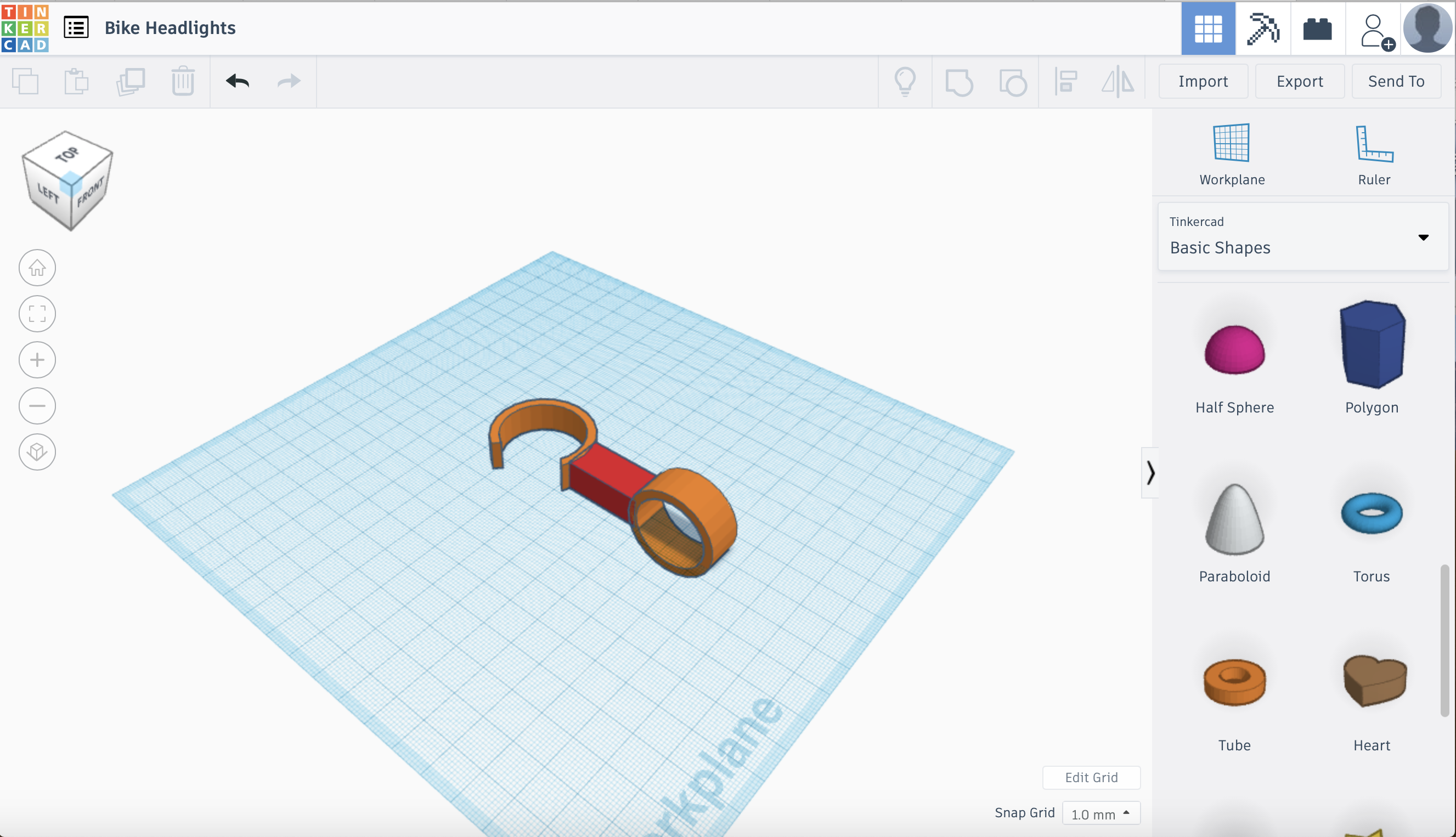Open the design list menu icon
1456x837 pixels.
(76, 27)
